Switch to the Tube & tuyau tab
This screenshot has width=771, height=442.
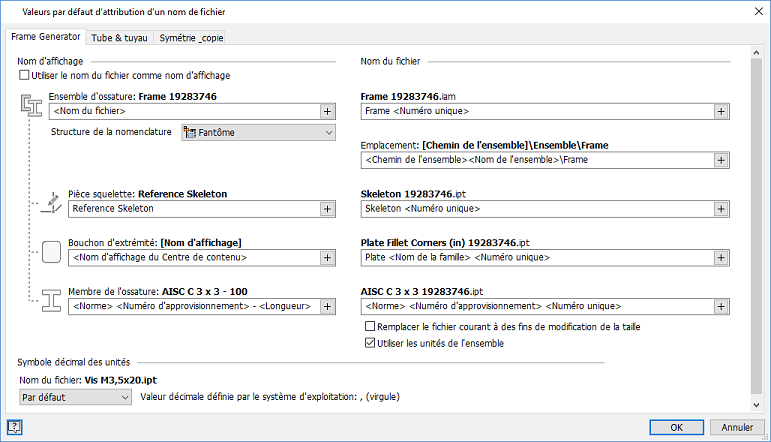(119, 38)
